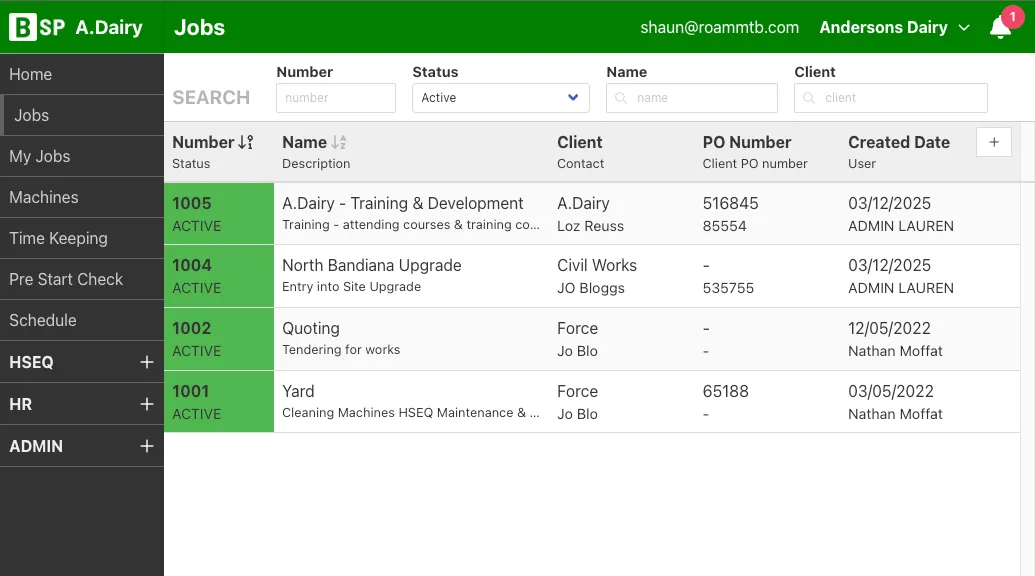Click contact JO Bloggs

pos(591,288)
